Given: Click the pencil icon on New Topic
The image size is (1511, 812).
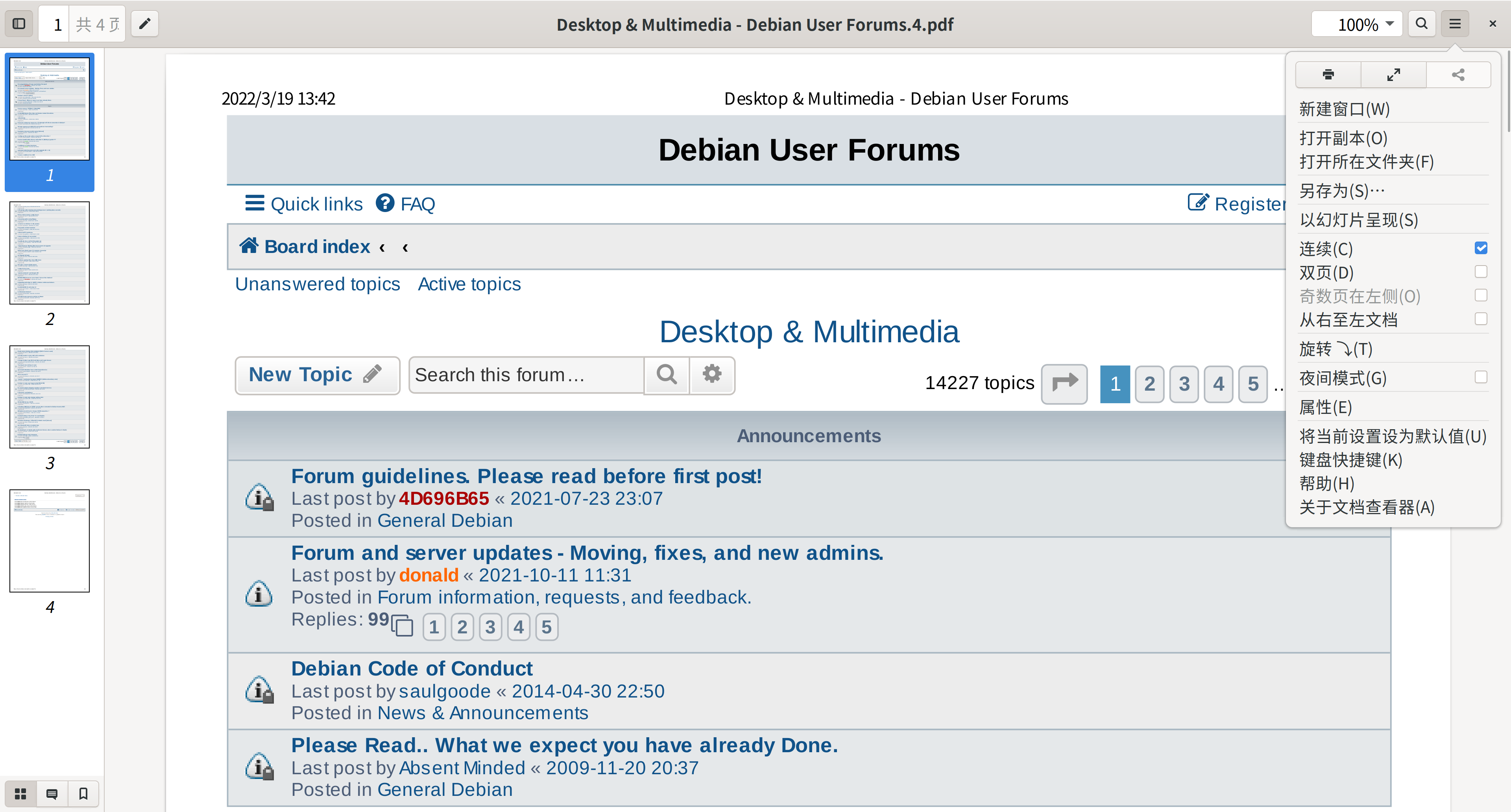Looking at the screenshot, I should click(372, 373).
